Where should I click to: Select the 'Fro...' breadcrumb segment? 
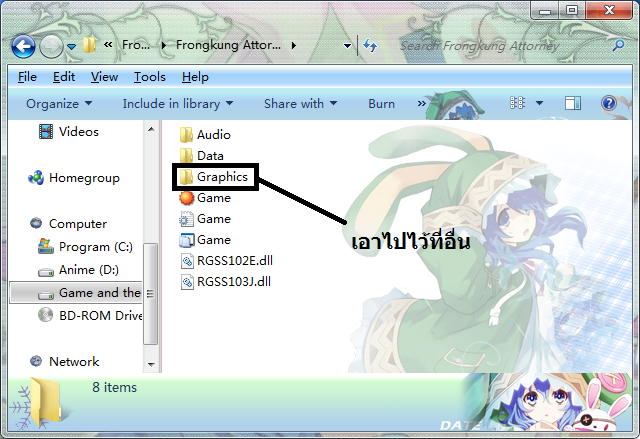[x=136, y=45]
